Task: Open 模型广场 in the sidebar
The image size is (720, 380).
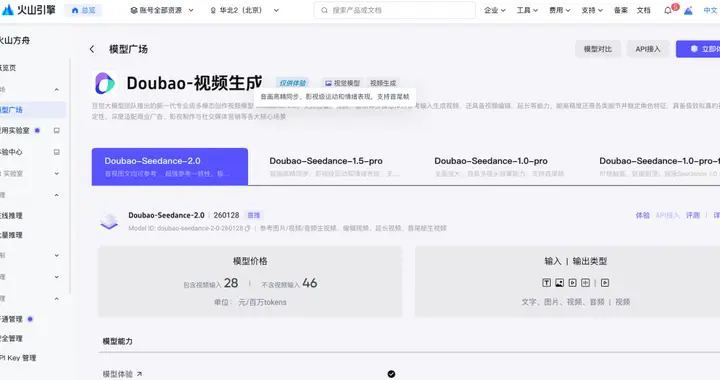Action: click(x=32, y=110)
